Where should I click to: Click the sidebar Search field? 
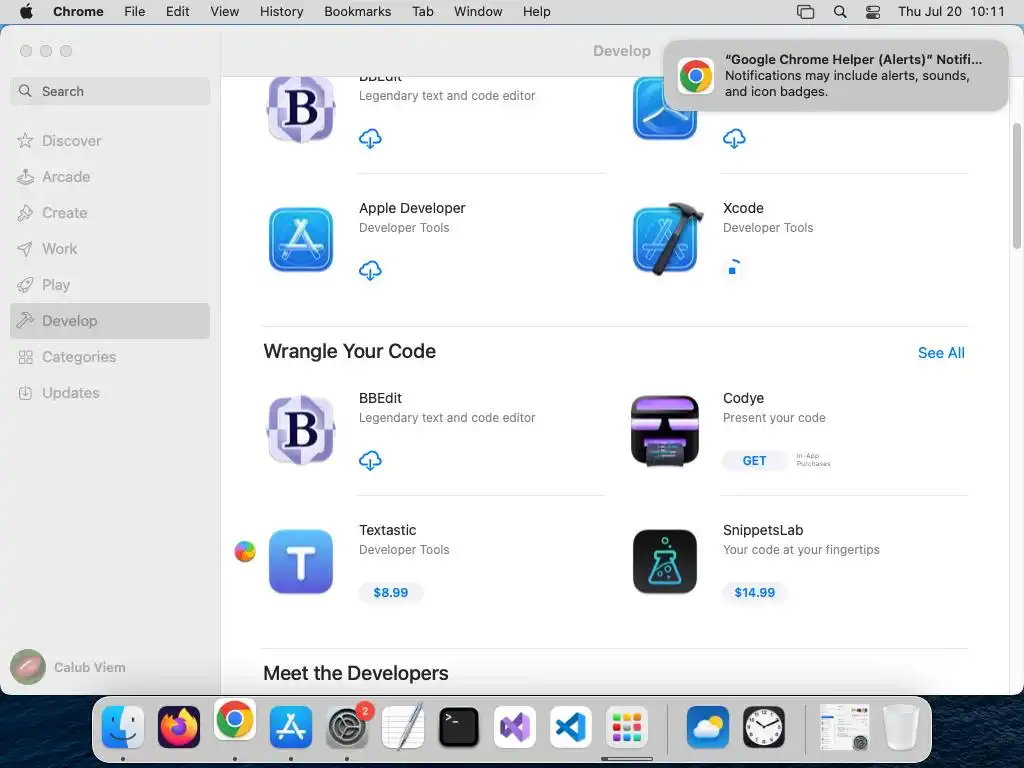pos(110,91)
